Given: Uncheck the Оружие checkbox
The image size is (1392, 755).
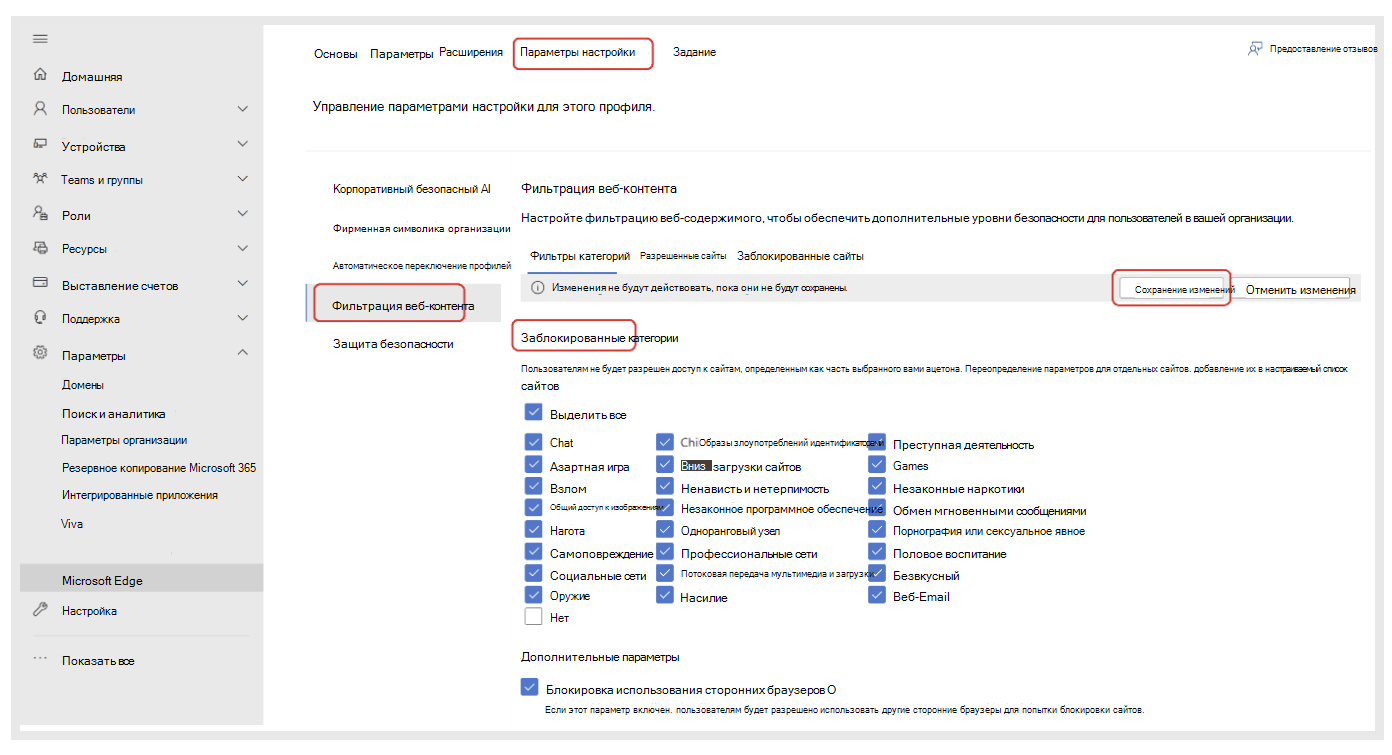Looking at the screenshot, I should [x=533, y=595].
